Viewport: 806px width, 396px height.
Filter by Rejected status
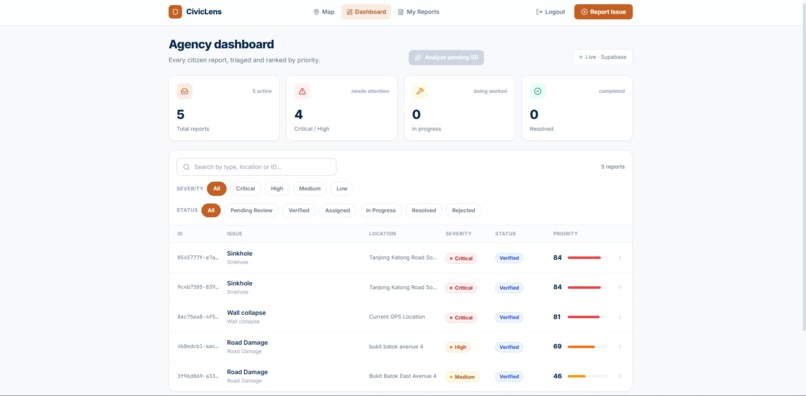(463, 210)
